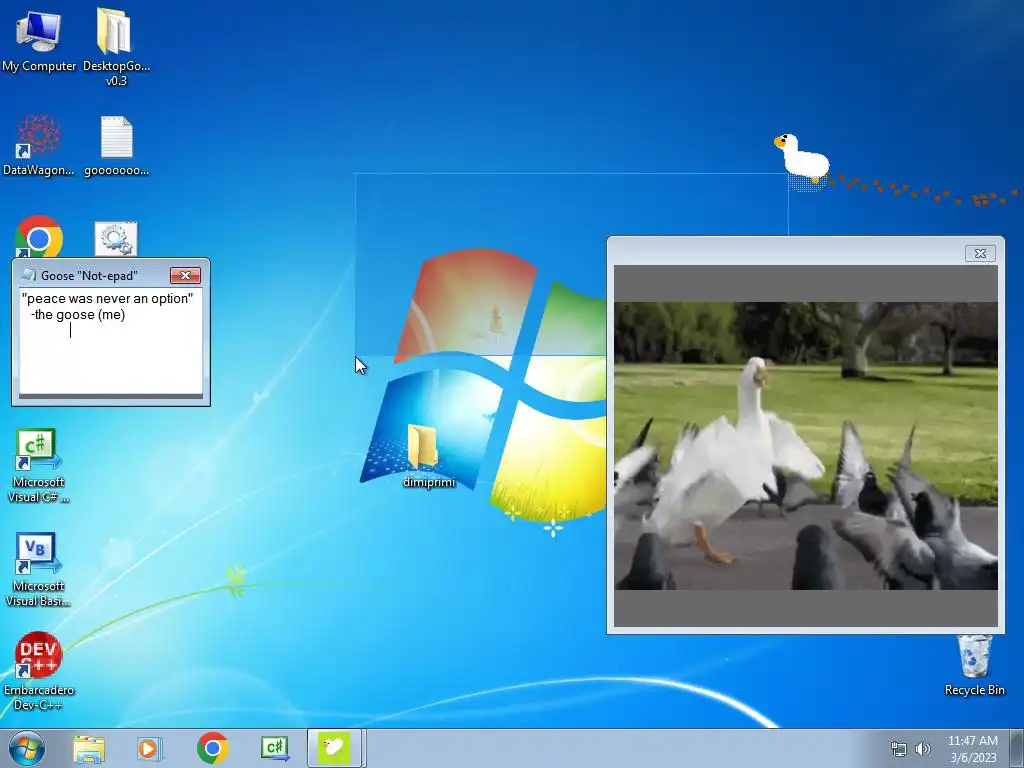Close the goose picture window

pyautogui.click(x=980, y=253)
